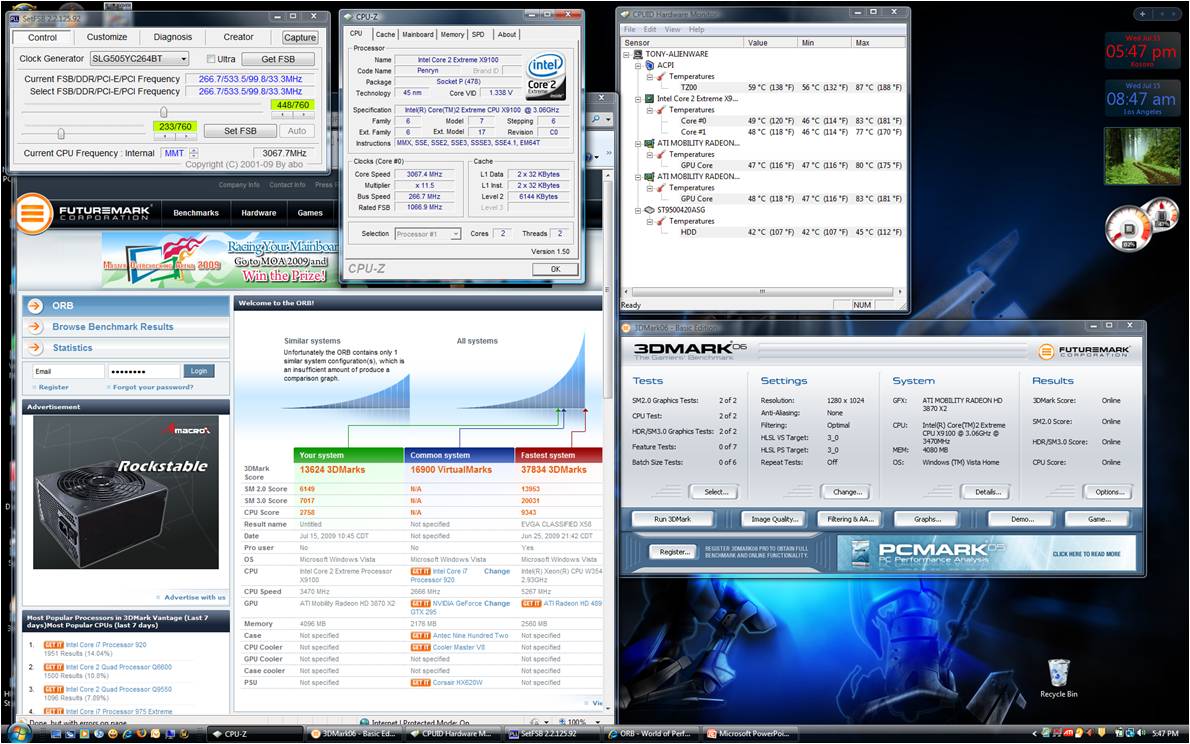
Task: Click the arrow icon beside Browse Benchmark Results
Action: (x=35, y=326)
